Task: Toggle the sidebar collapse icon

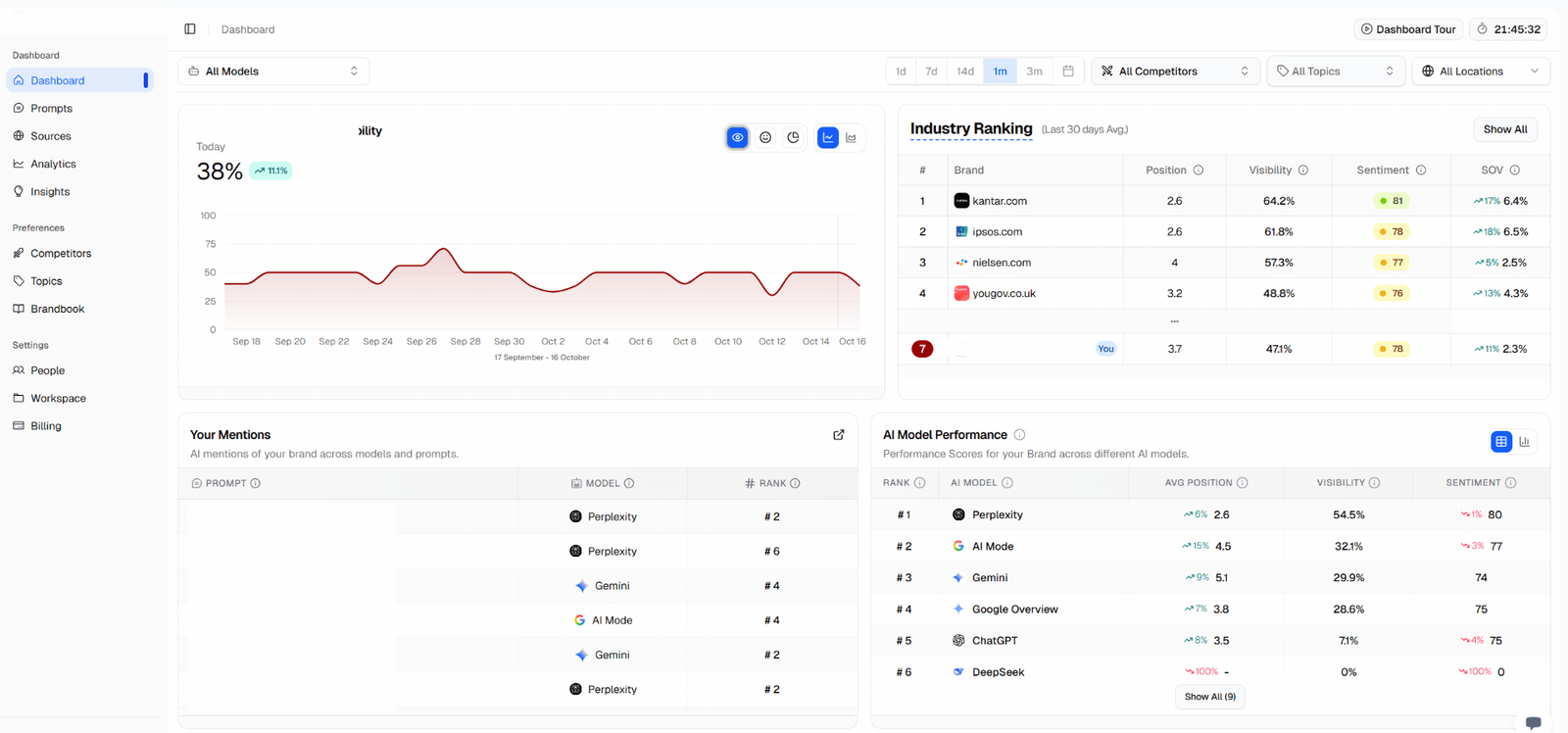Action: pos(190,29)
